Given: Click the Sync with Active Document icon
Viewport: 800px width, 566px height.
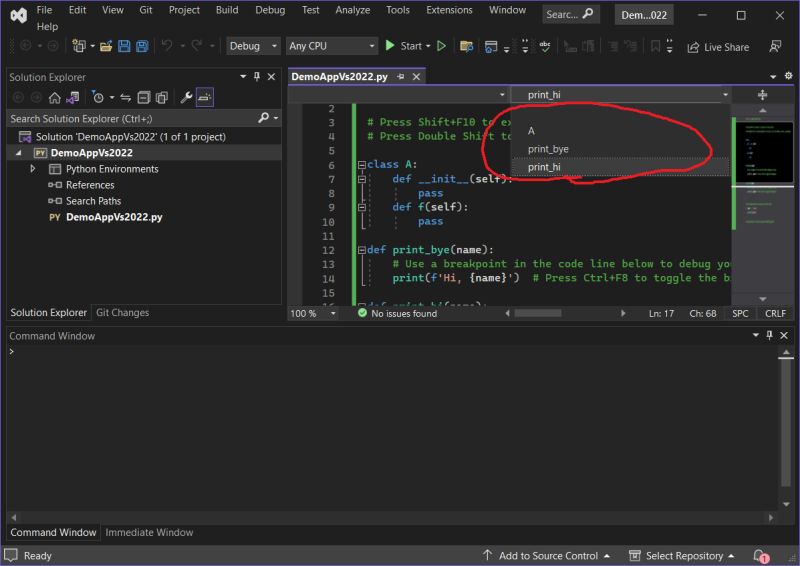Looking at the screenshot, I should coord(126,97).
